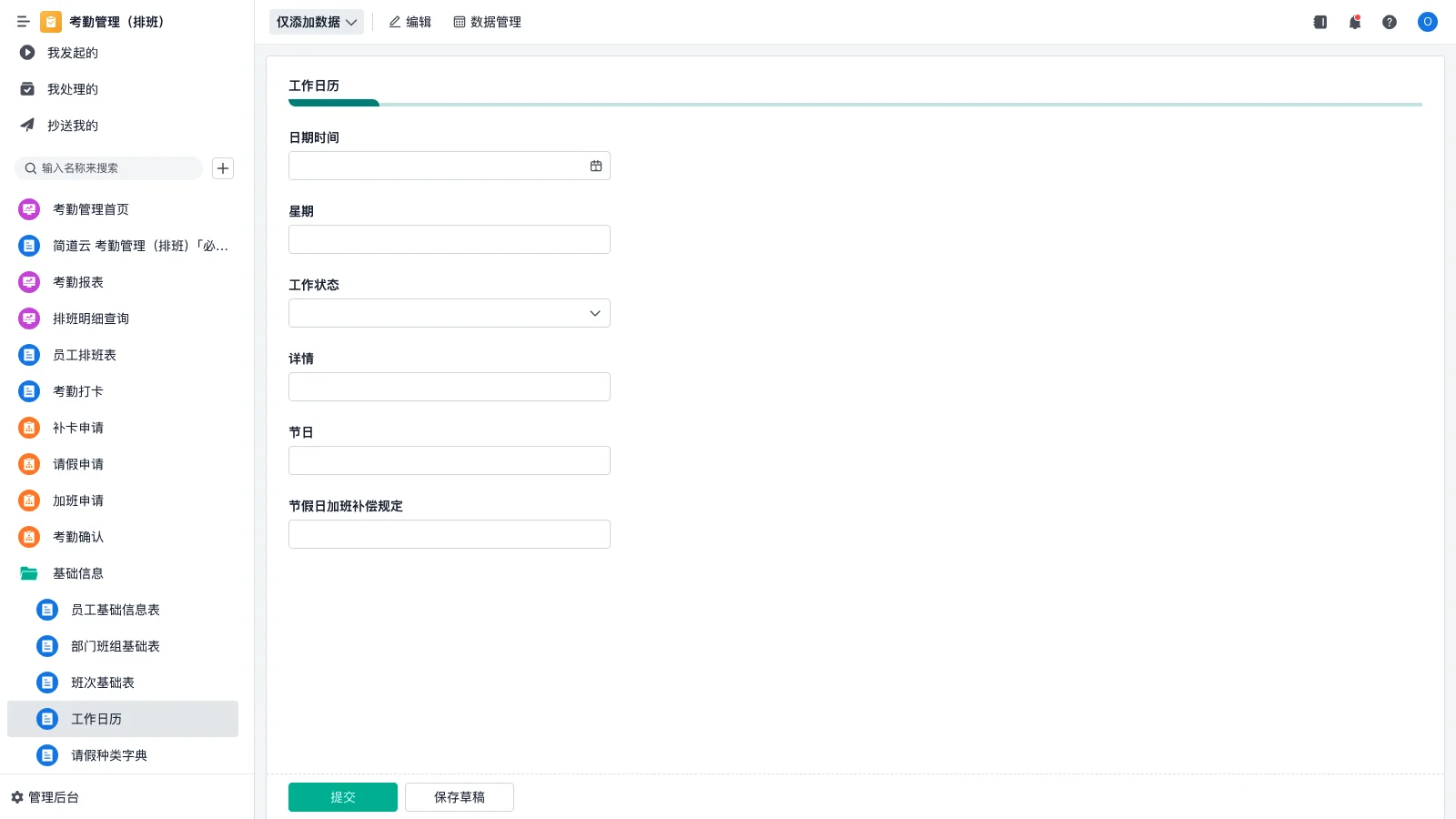Click the teal form progress bar

coord(333,104)
